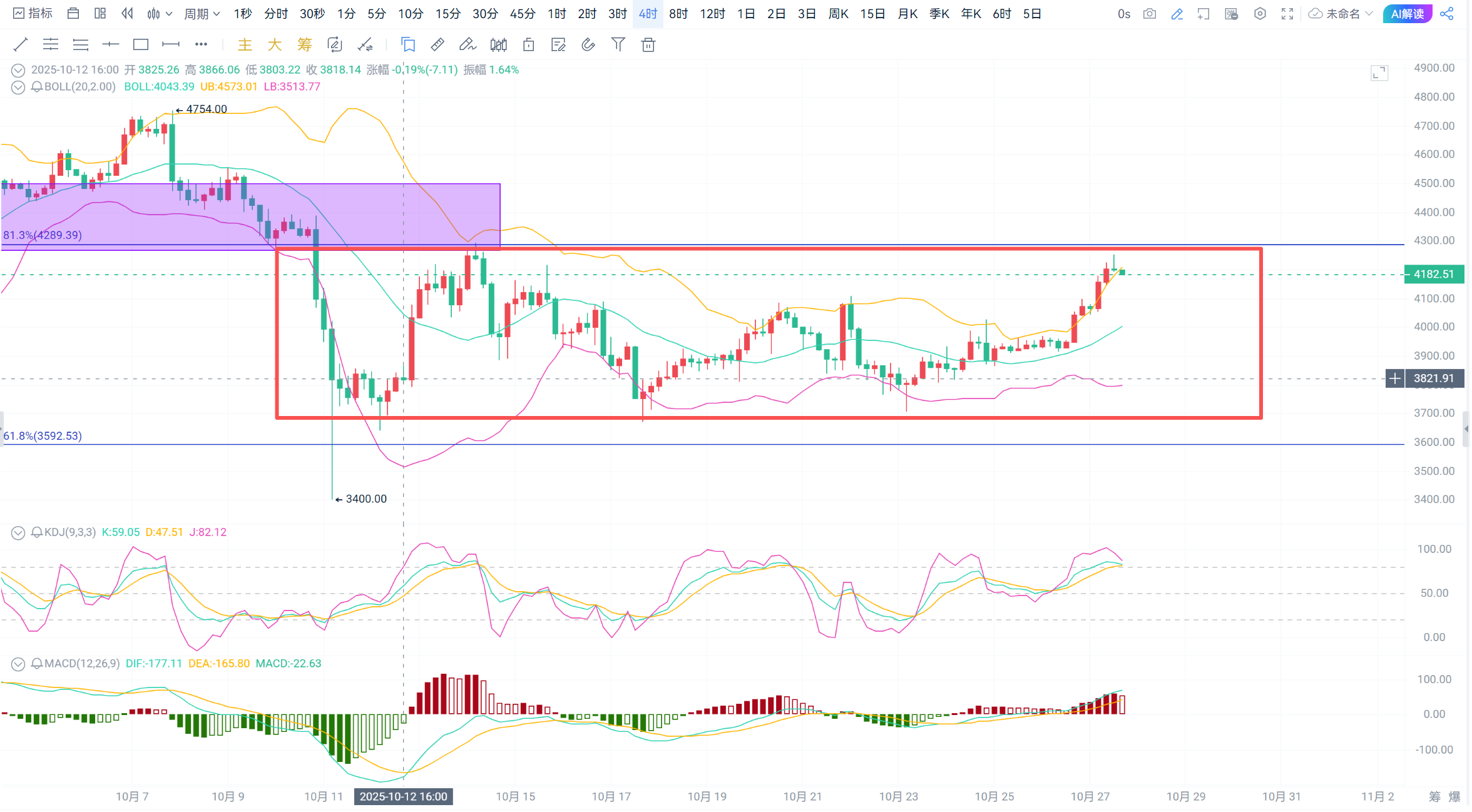This screenshot has width=1472, height=812.
Task: Click the AI解读 button
Action: pyautogui.click(x=1408, y=14)
